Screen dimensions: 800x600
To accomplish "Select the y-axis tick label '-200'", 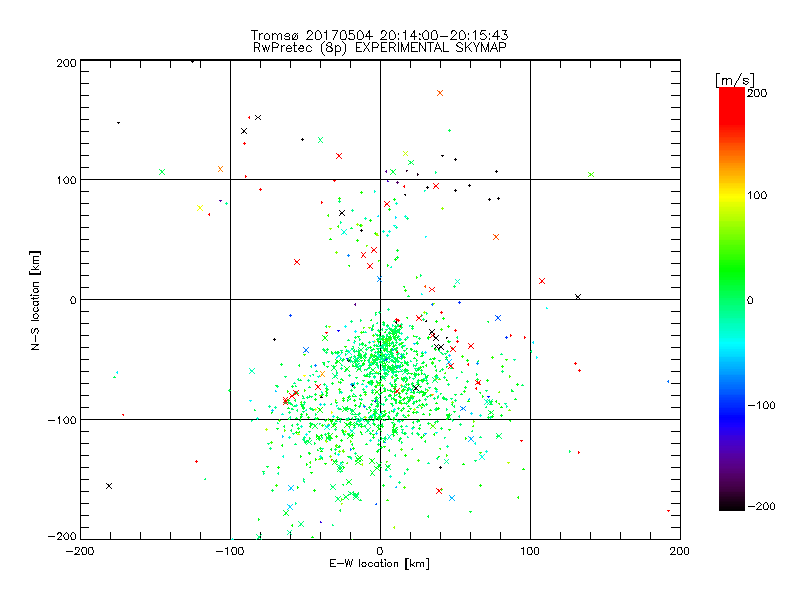I will [62, 536].
